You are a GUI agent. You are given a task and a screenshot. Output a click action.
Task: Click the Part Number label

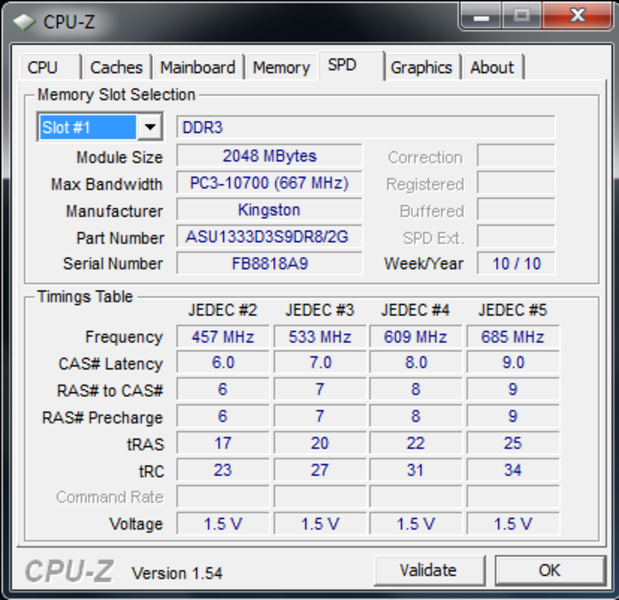pos(120,238)
